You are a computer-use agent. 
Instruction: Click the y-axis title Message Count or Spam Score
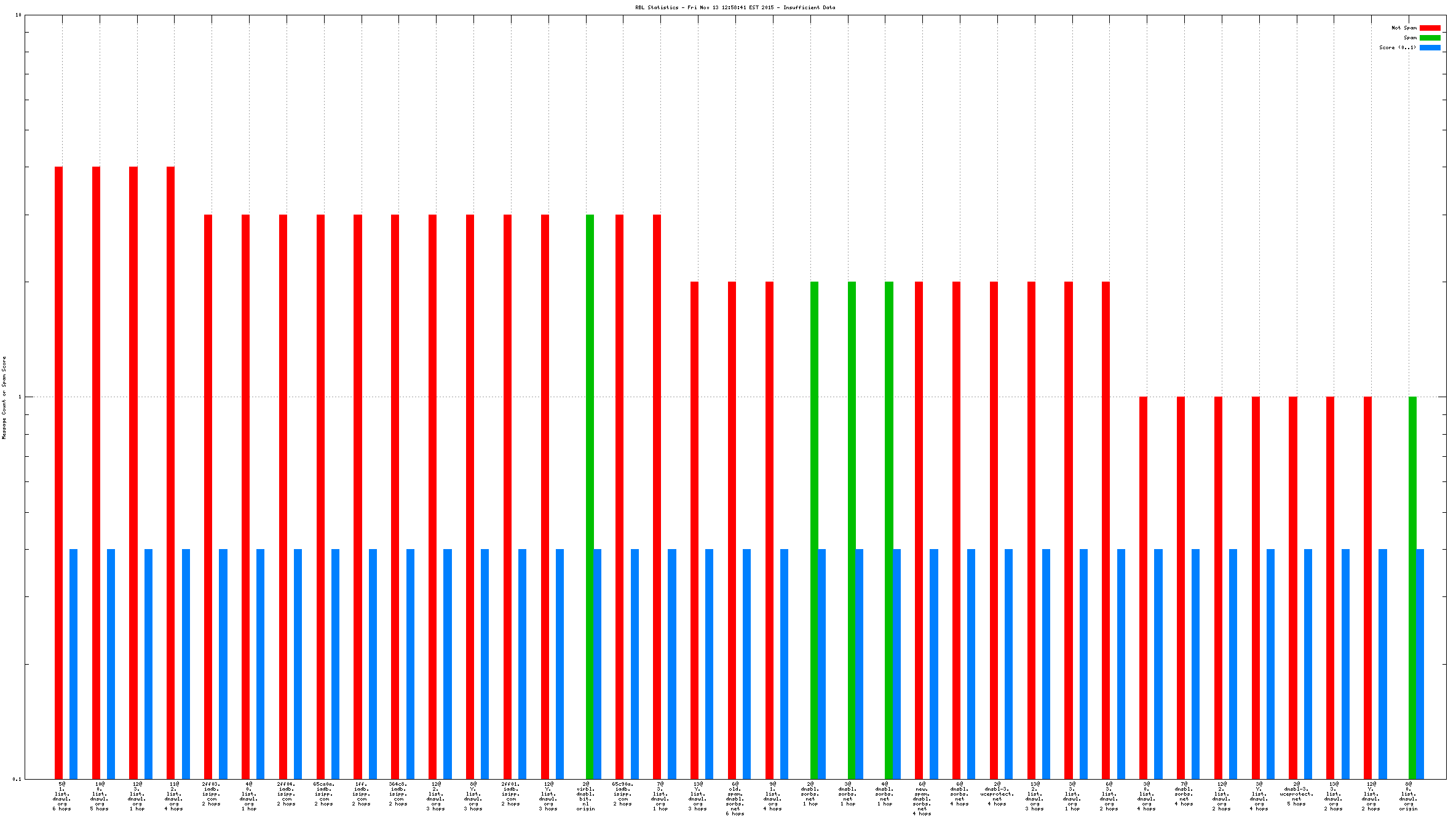pos(4,397)
